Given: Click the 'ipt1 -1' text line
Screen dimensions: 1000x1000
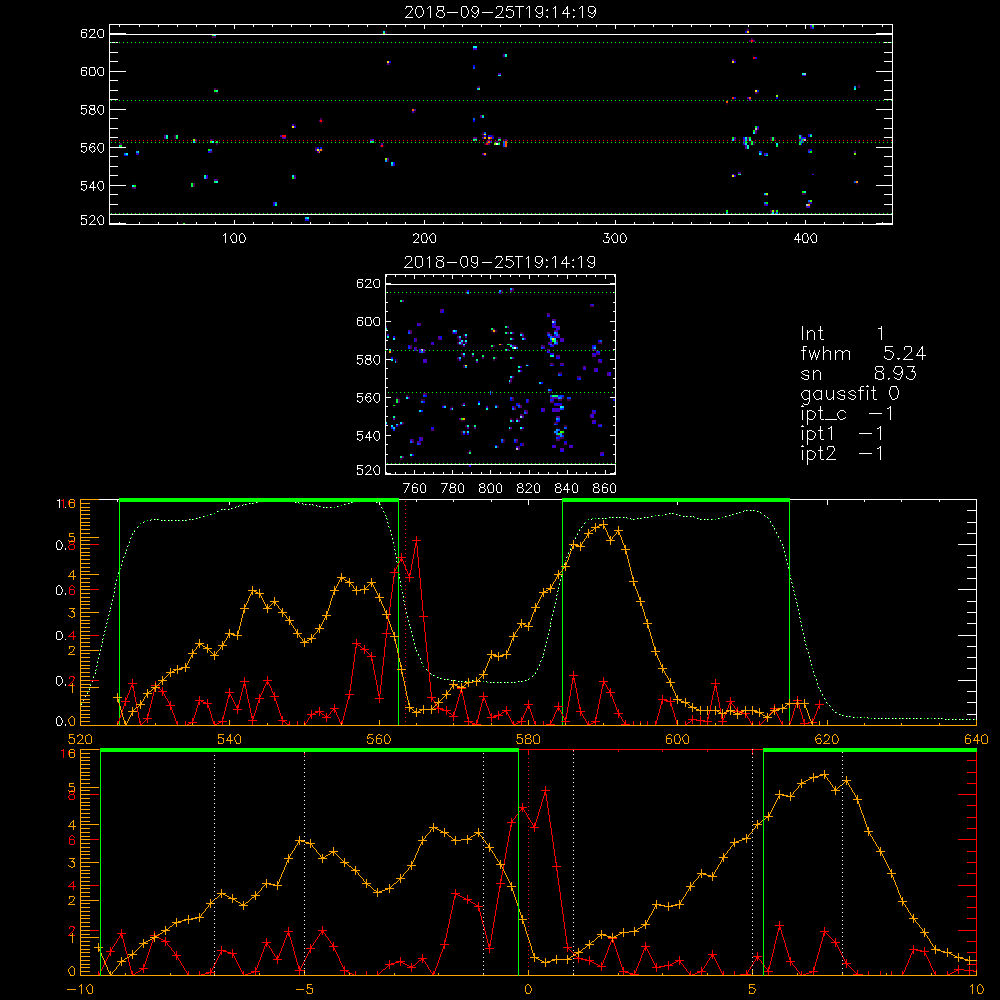Looking at the screenshot, I should click(841, 434).
